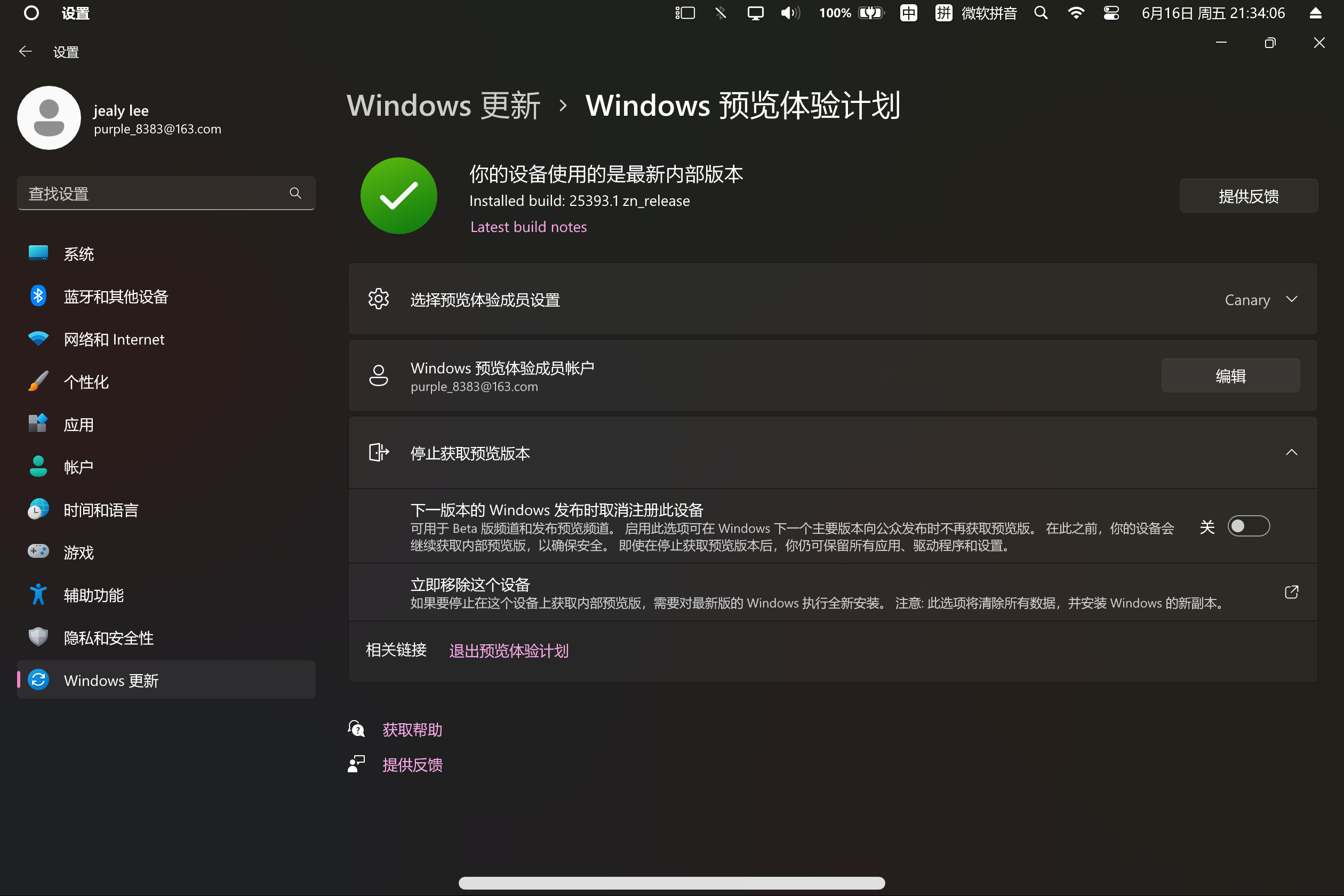The image size is (1344, 896).
Task: Open 应用 settings category
Action: (166, 425)
